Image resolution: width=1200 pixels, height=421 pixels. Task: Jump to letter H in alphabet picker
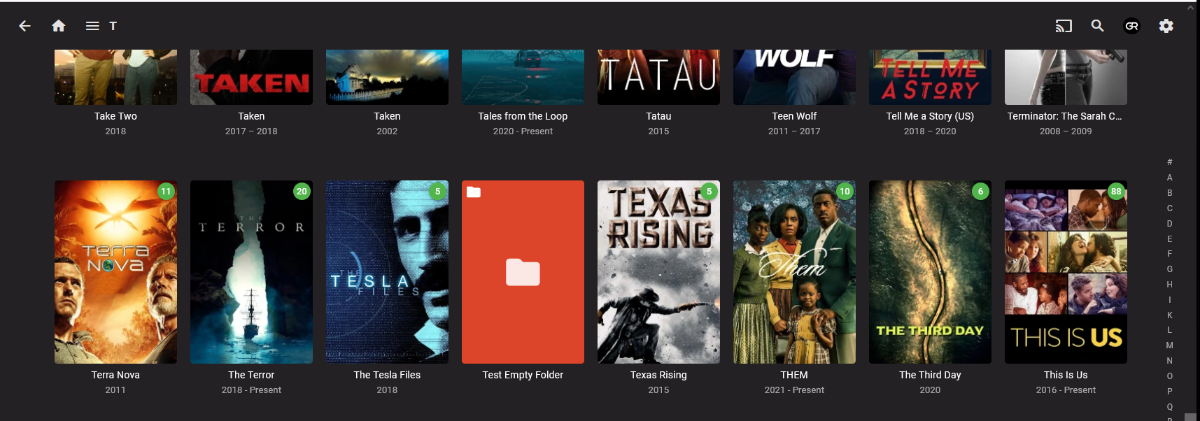tap(1170, 284)
